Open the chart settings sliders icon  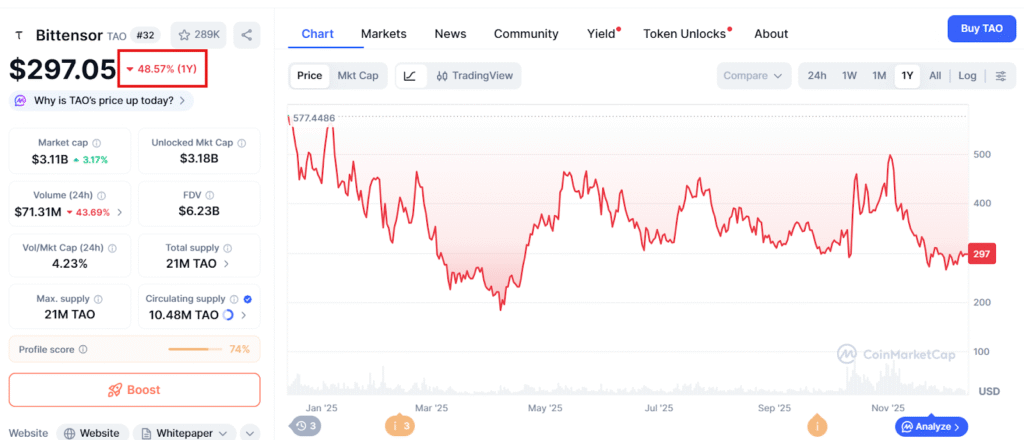coord(1000,76)
